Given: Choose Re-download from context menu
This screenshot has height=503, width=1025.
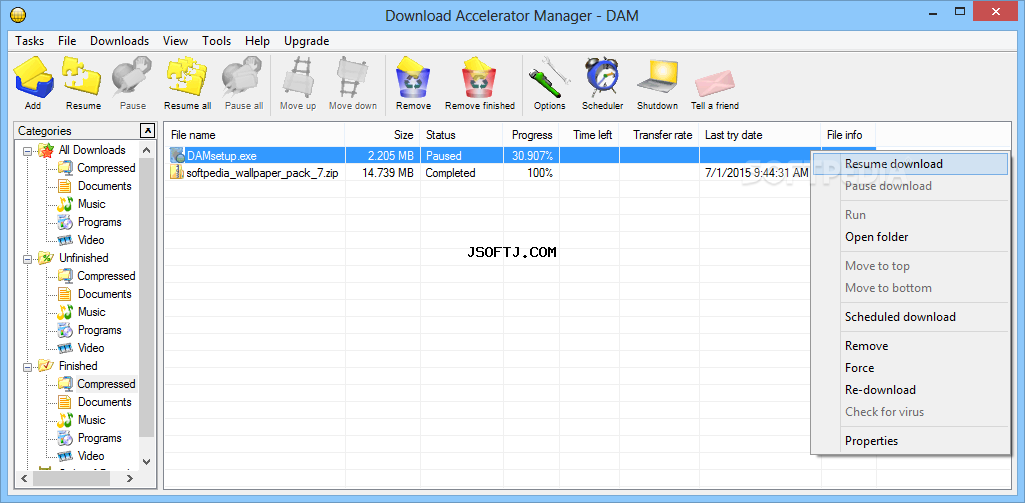Looking at the screenshot, I should click(909, 390).
